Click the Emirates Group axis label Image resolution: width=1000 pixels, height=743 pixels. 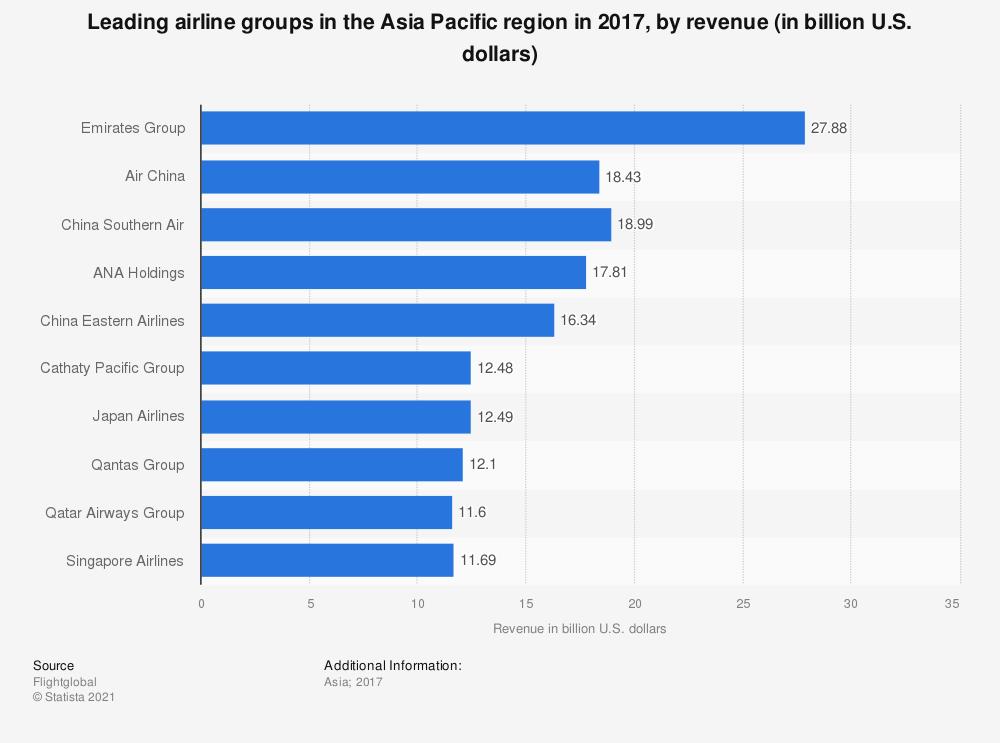132,128
